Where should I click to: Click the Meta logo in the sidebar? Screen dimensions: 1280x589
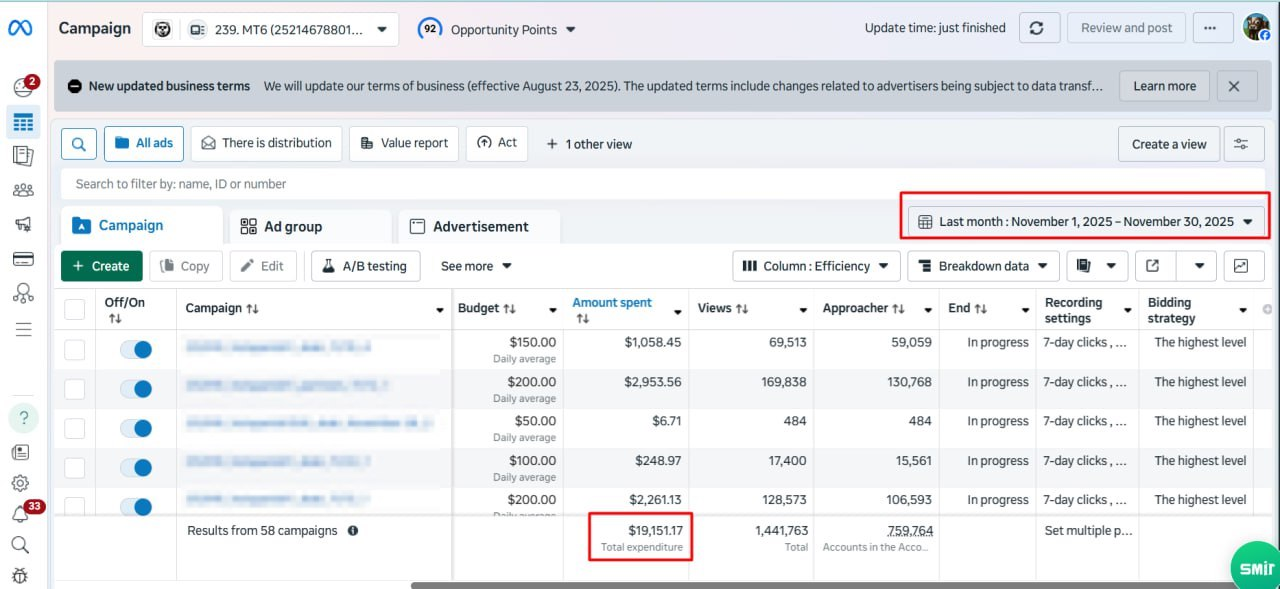pos(20,28)
